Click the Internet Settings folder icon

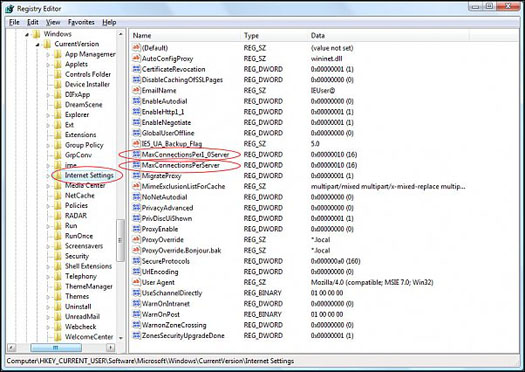58,175
